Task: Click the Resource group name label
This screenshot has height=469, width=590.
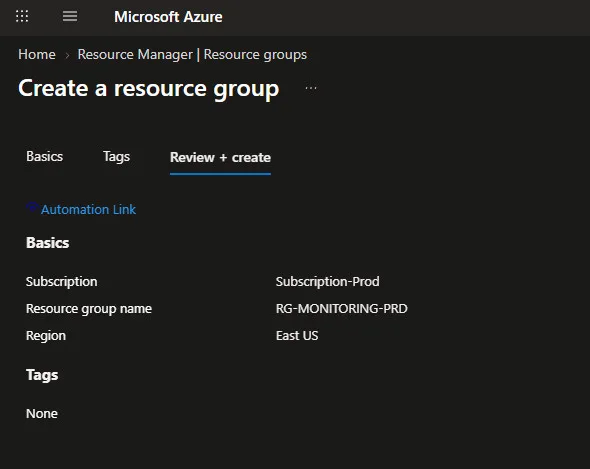Action: click(x=89, y=309)
